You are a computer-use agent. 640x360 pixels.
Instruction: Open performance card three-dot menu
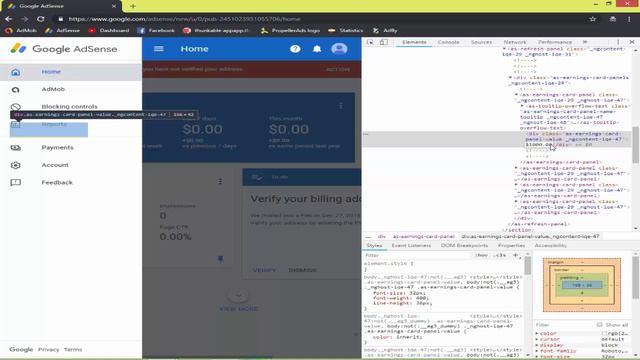220,181
